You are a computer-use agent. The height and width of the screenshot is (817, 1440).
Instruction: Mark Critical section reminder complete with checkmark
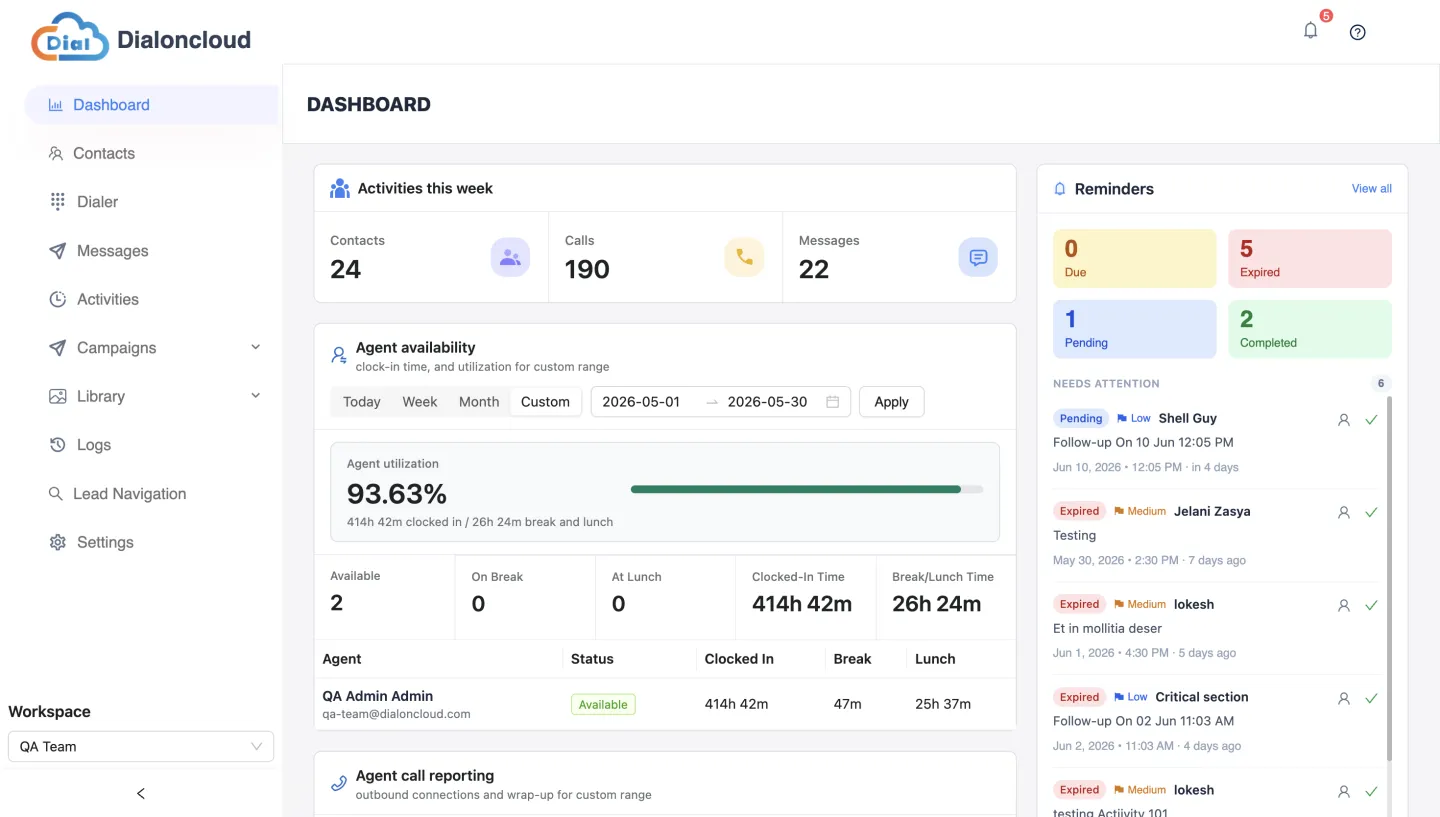pyautogui.click(x=1371, y=698)
